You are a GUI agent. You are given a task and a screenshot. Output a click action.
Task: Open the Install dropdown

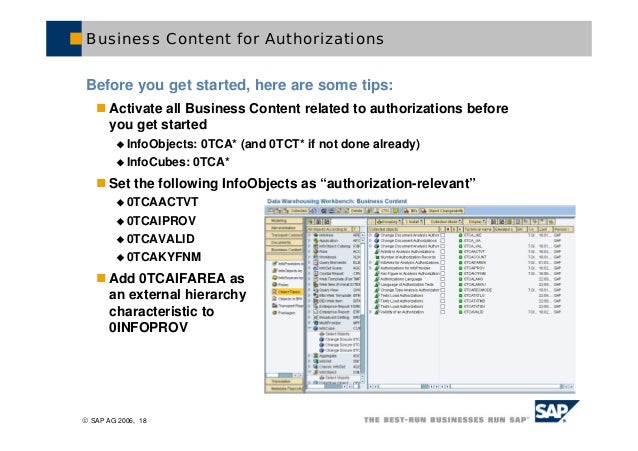tap(414, 221)
